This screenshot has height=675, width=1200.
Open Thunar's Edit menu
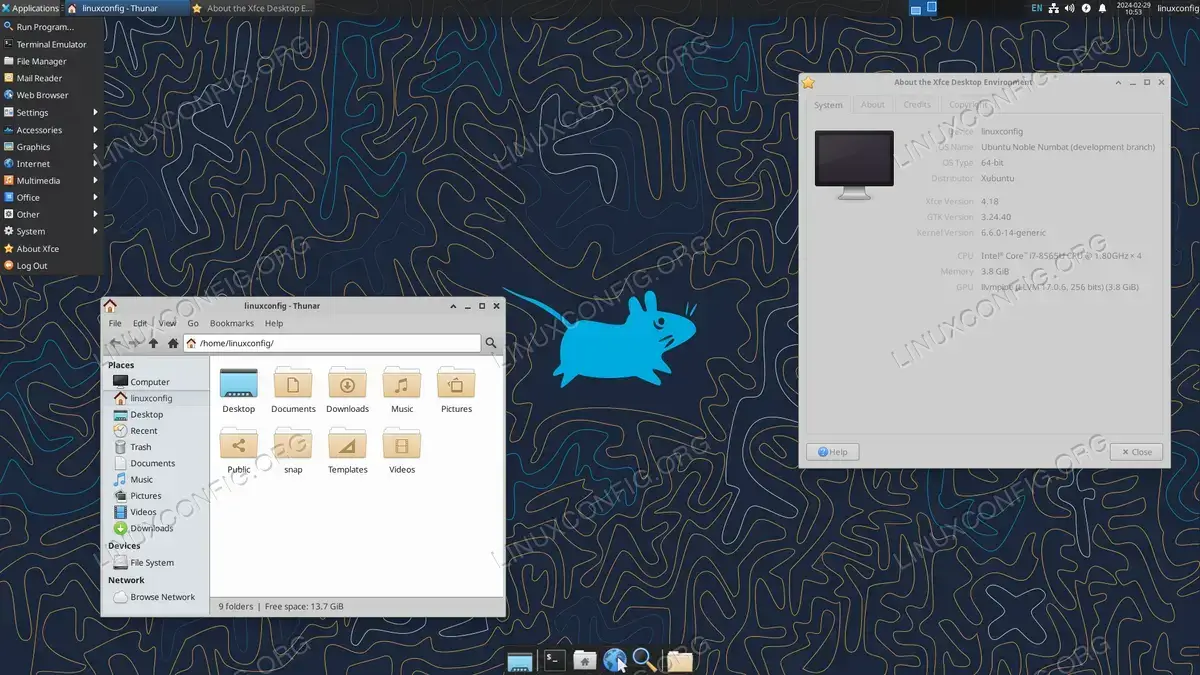140,323
